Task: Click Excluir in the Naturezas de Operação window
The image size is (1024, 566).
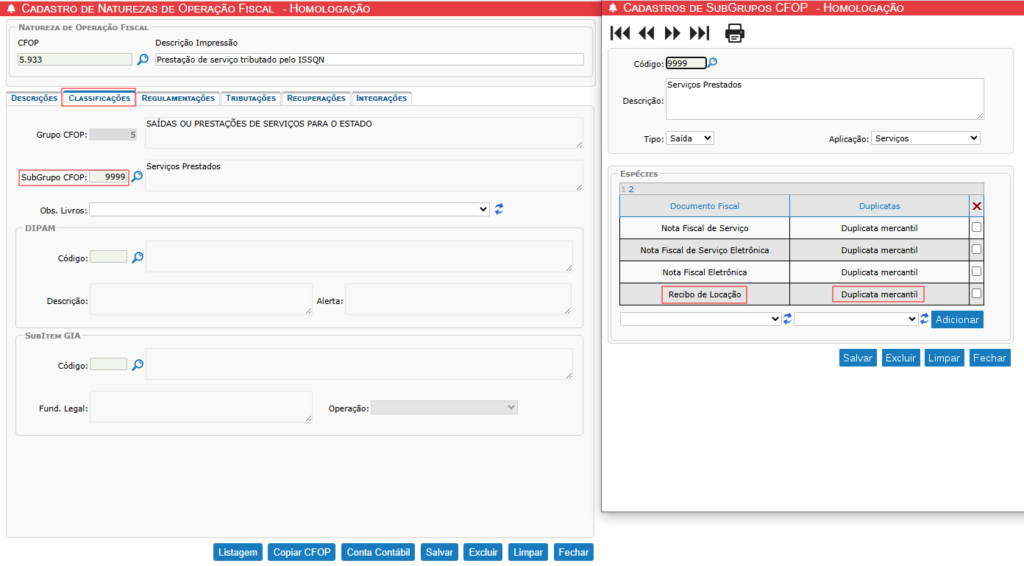Action: (x=483, y=552)
